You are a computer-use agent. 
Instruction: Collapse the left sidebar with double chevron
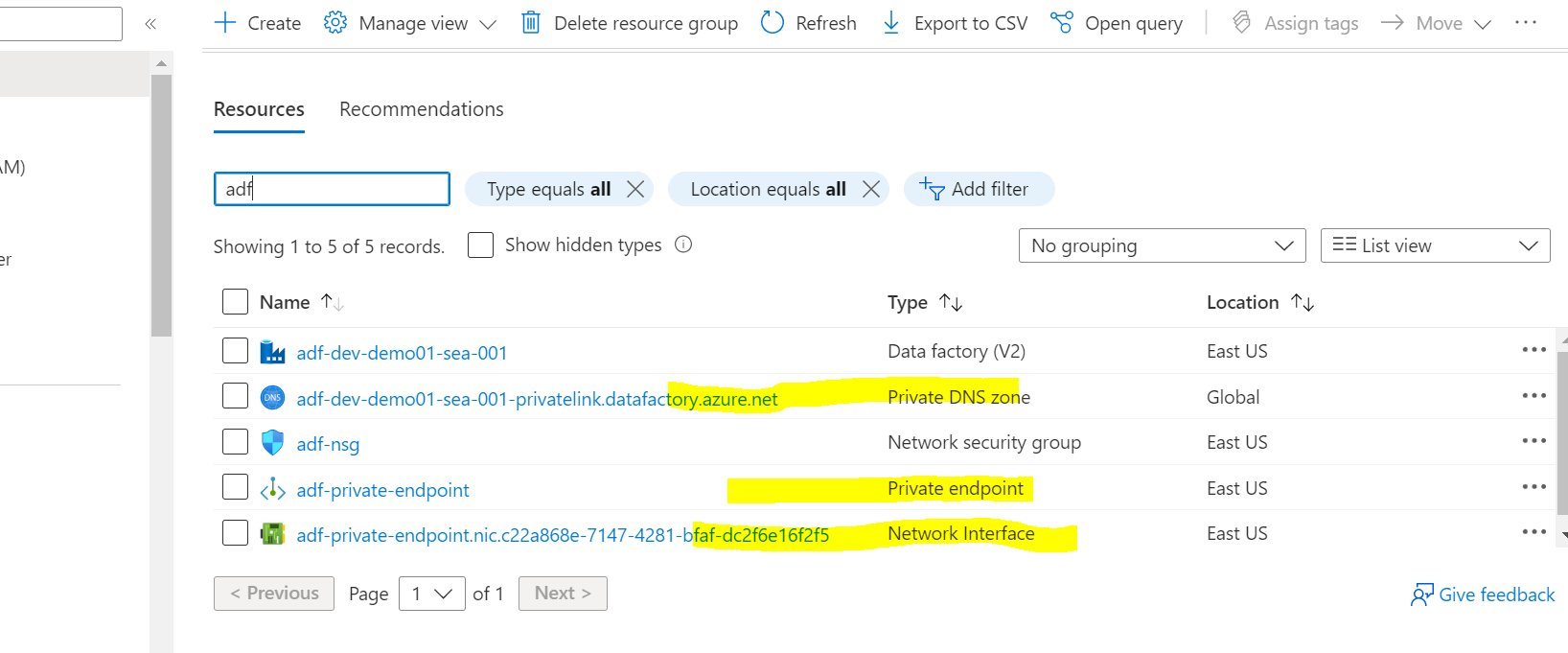point(150,24)
